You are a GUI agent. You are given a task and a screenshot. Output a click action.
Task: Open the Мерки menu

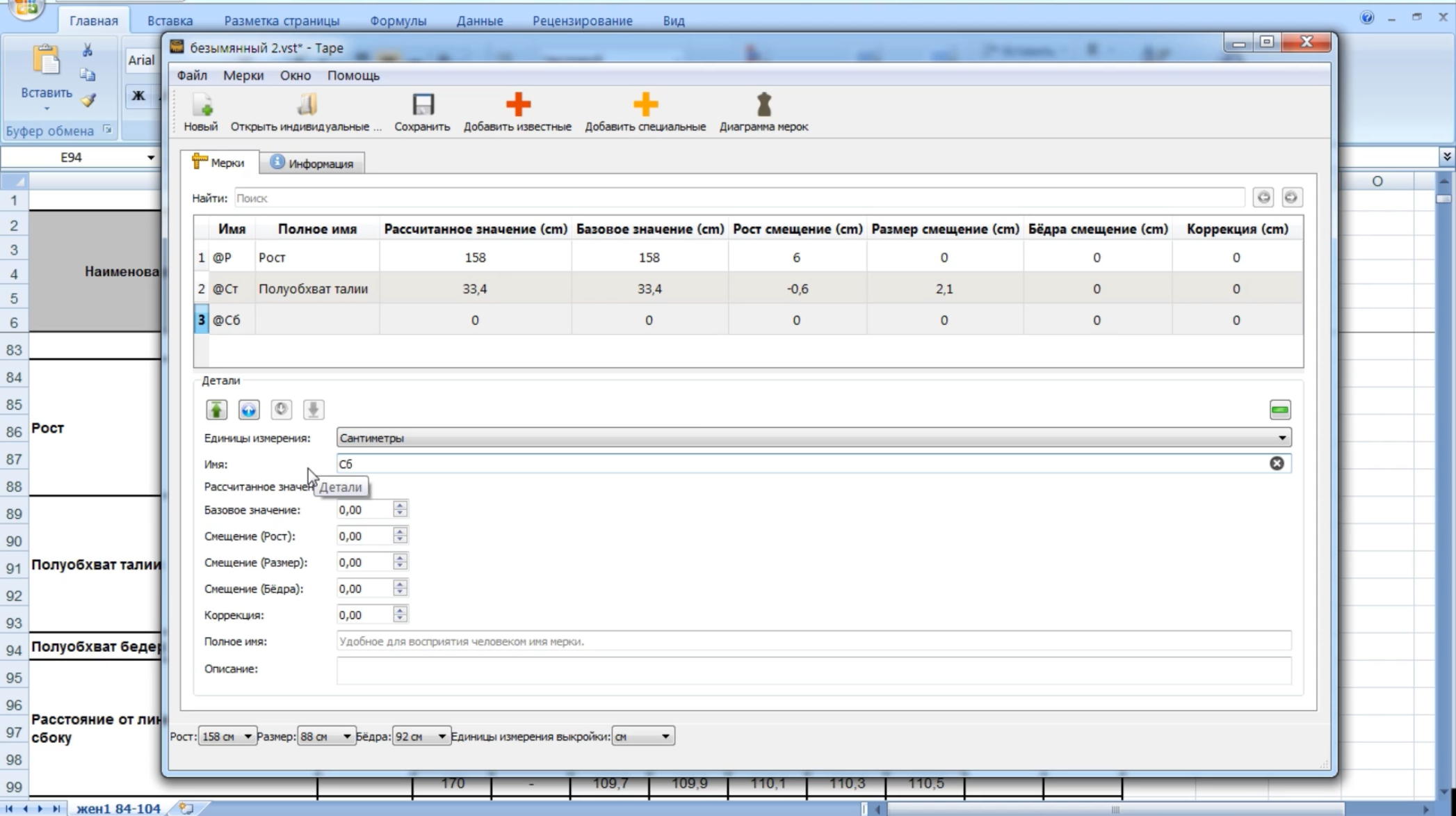(243, 75)
